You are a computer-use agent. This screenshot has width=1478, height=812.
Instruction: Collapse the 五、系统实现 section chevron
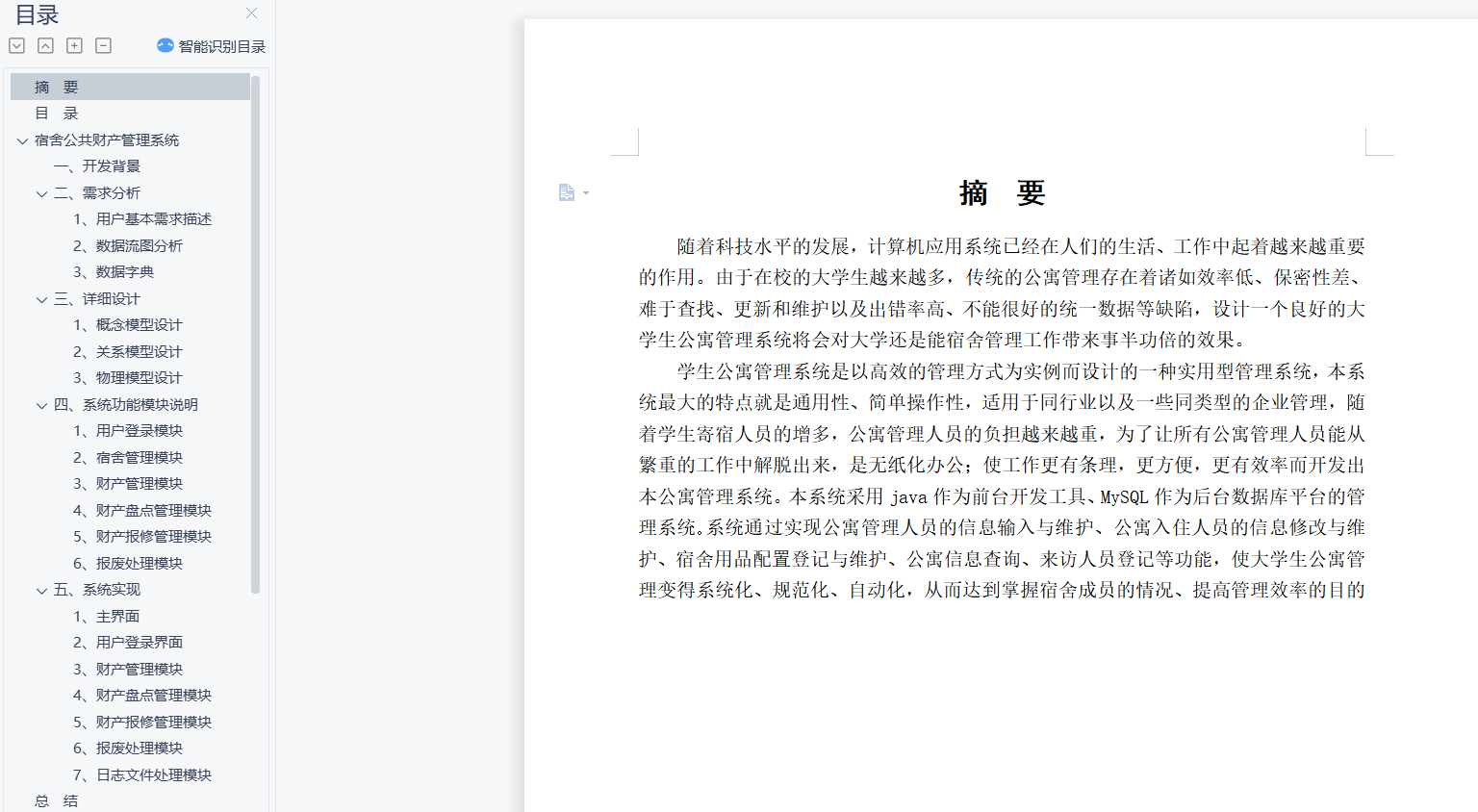pyautogui.click(x=41, y=590)
